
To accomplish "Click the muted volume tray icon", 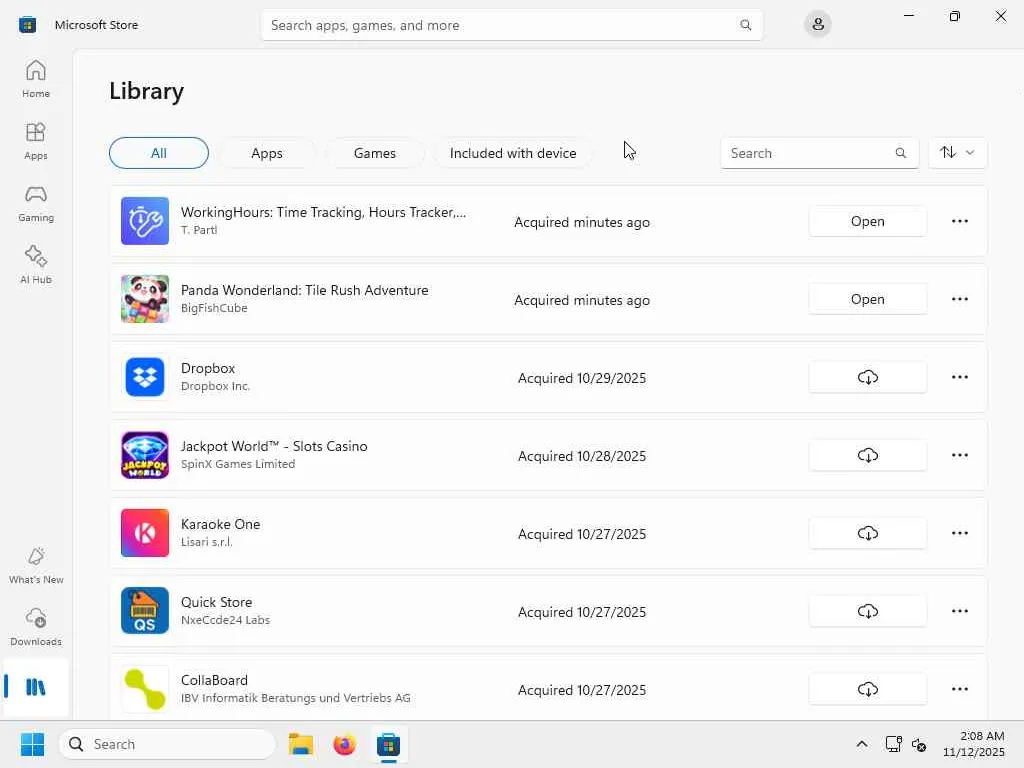I will click(919, 744).
